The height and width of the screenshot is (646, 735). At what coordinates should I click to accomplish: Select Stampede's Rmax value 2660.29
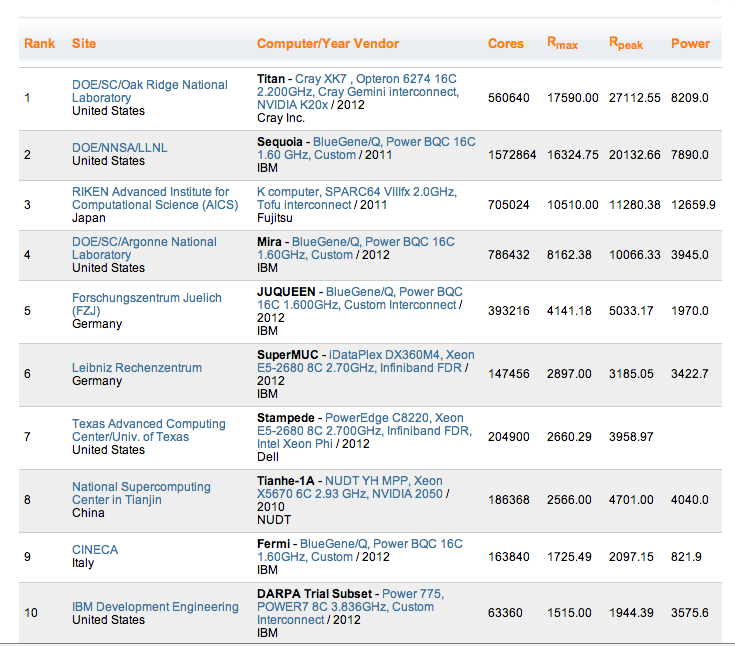point(569,437)
